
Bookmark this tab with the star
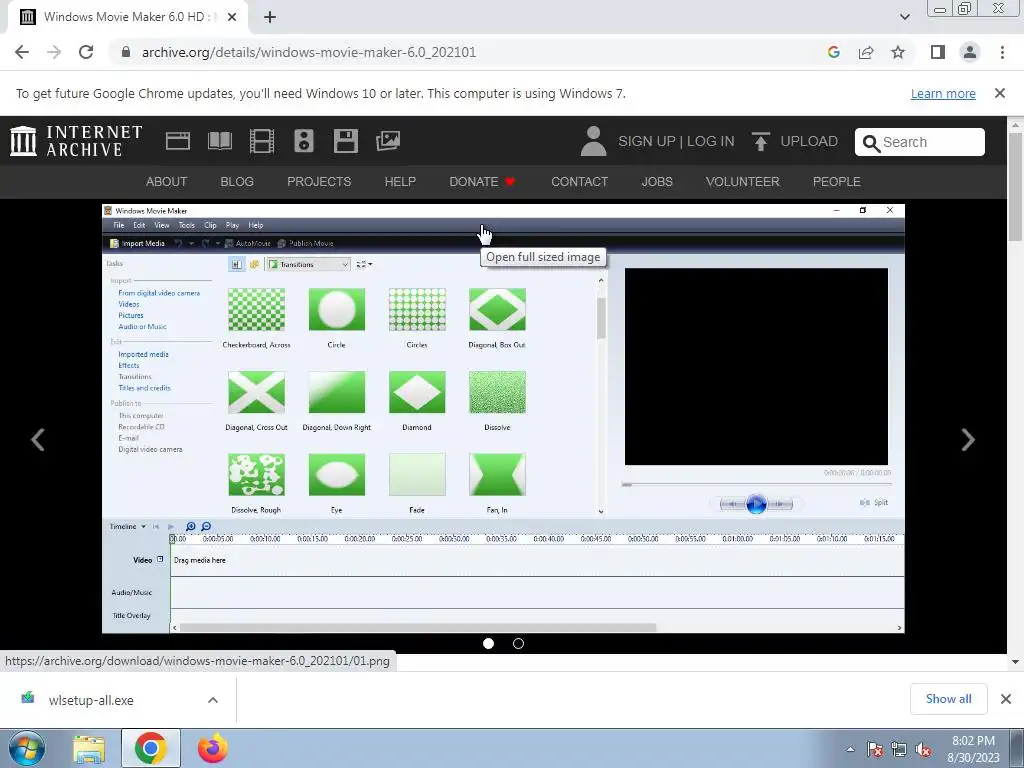tap(898, 52)
